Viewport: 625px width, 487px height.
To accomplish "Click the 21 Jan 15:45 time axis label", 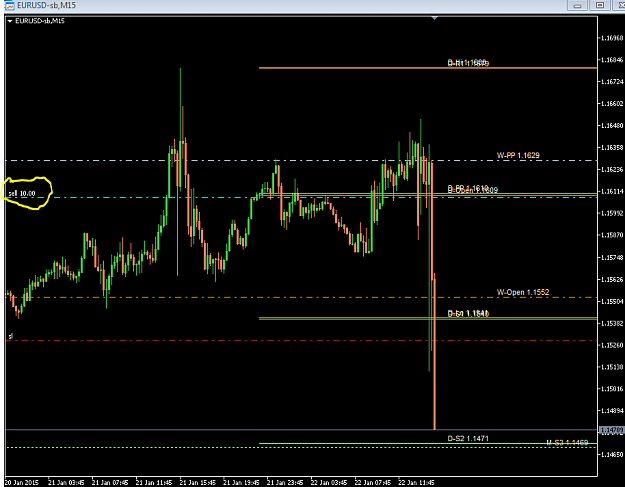I will pyautogui.click(x=198, y=483).
